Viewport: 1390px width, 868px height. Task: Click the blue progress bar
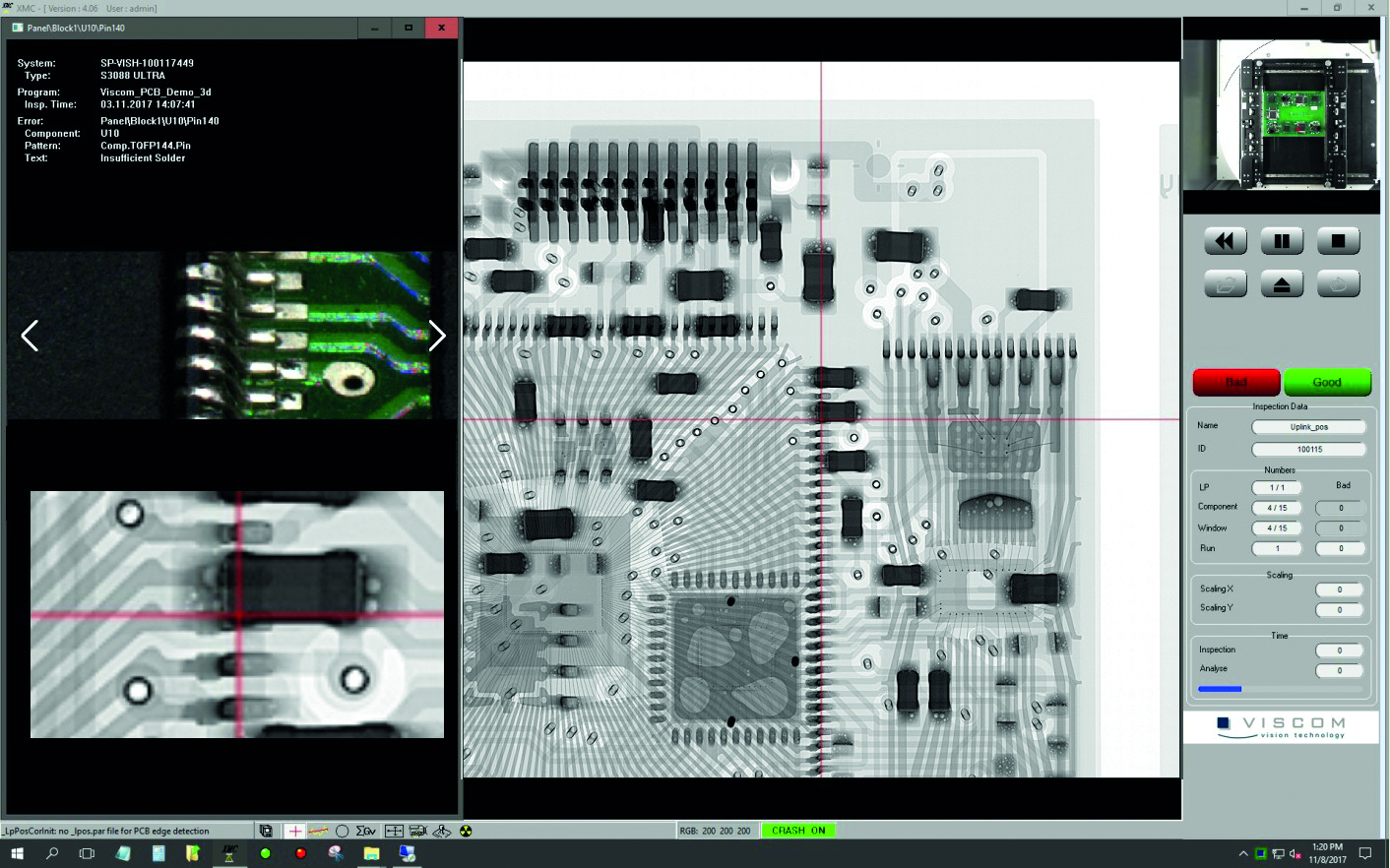tap(1220, 689)
